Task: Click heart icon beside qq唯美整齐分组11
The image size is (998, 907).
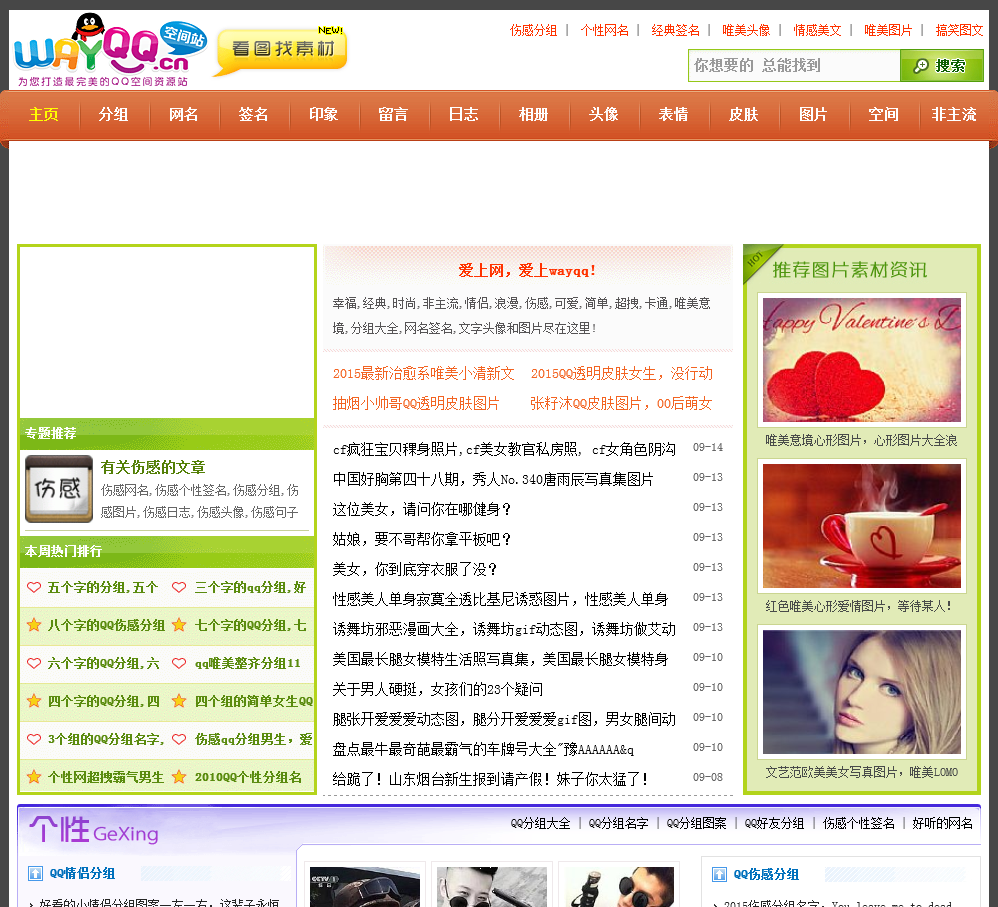Action: tap(179, 663)
